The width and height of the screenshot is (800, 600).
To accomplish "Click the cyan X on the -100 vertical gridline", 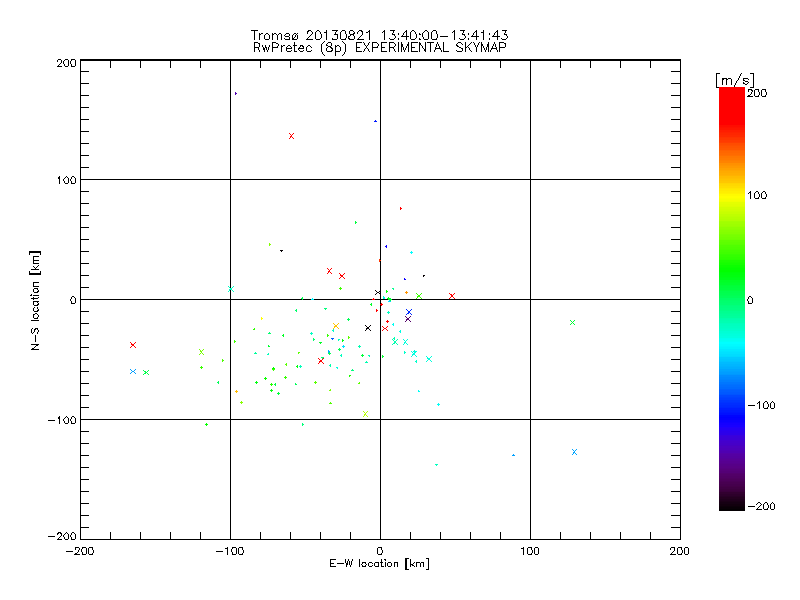I will [231, 289].
